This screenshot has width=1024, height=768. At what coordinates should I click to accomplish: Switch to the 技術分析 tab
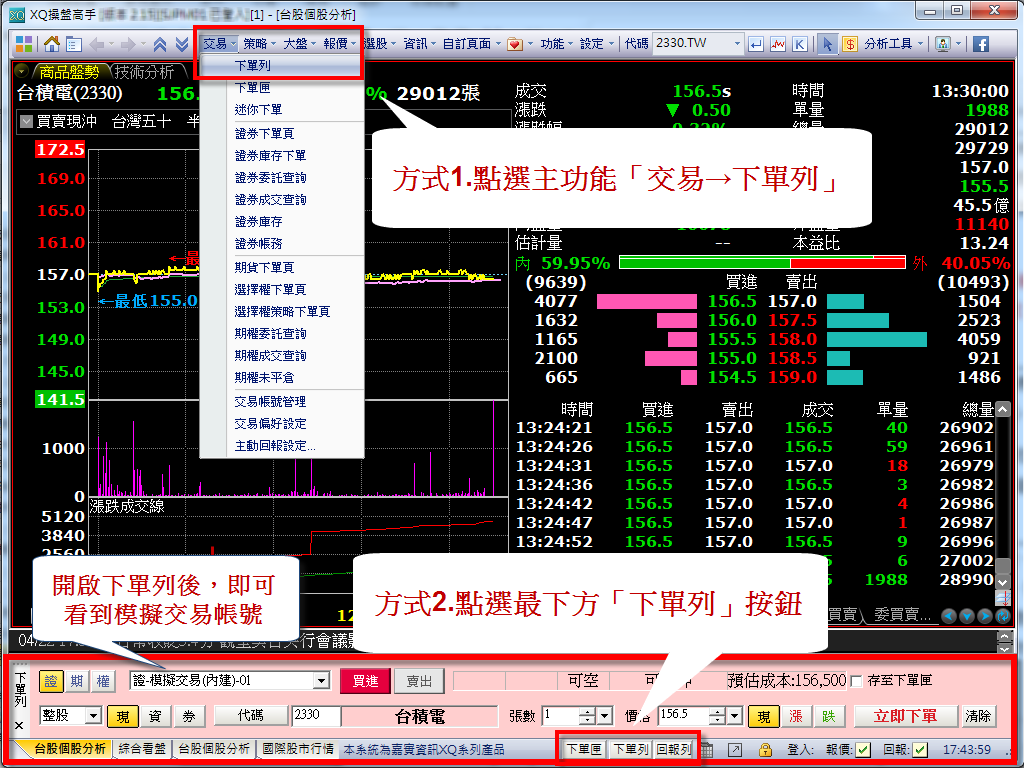point(145,71)
